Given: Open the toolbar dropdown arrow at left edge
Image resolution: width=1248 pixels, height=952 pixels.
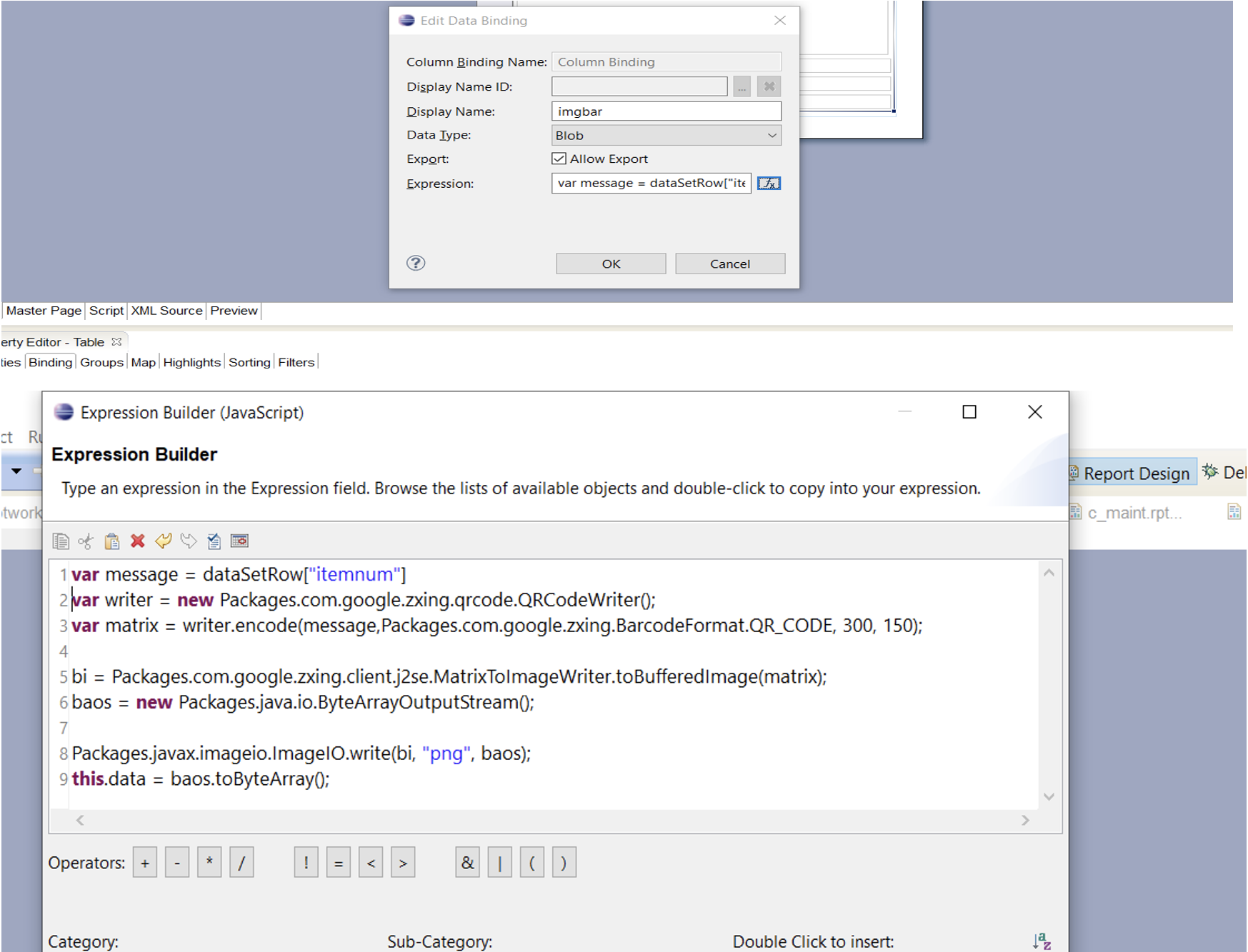Looking at the screenshot, I should coord(16,471).
